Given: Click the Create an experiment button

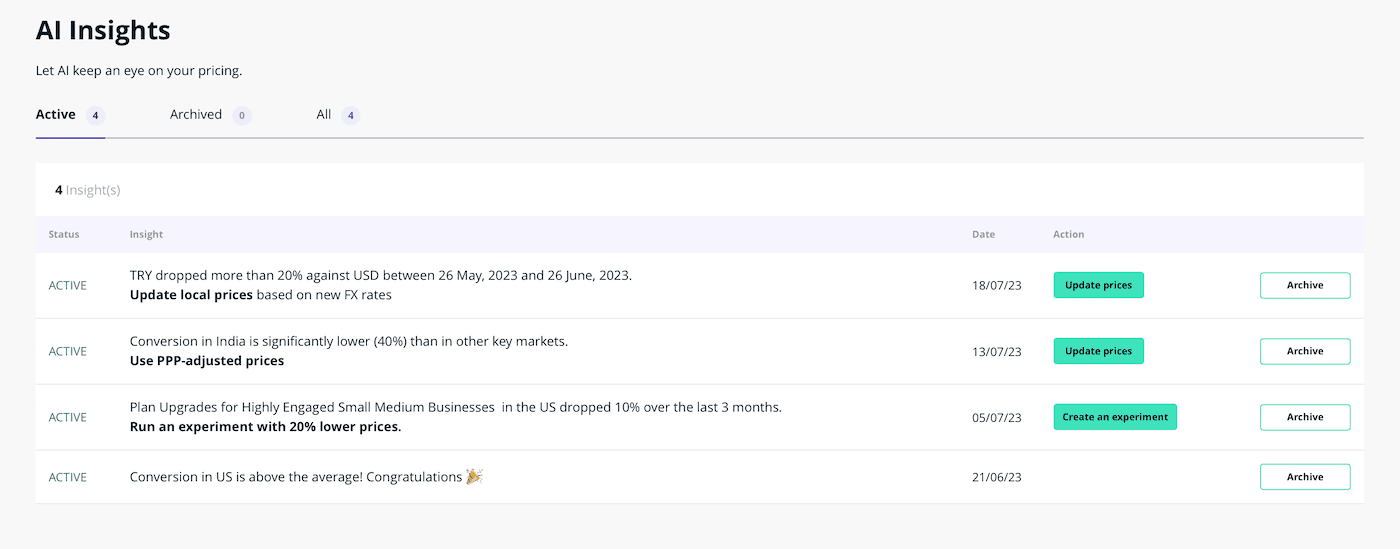Looking at the screenshot, I should point(1115,417).
